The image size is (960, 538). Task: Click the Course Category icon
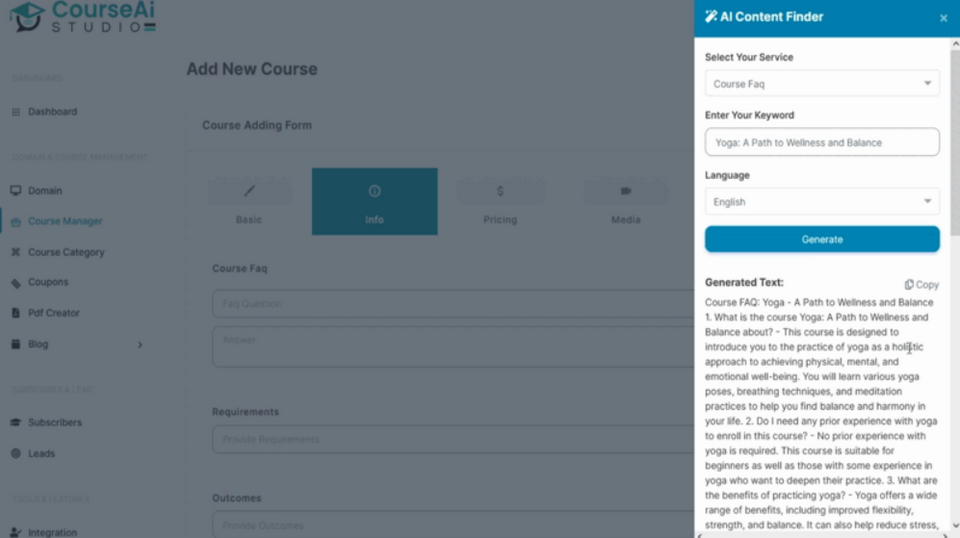pyautogui.click(x=16, y=252)
